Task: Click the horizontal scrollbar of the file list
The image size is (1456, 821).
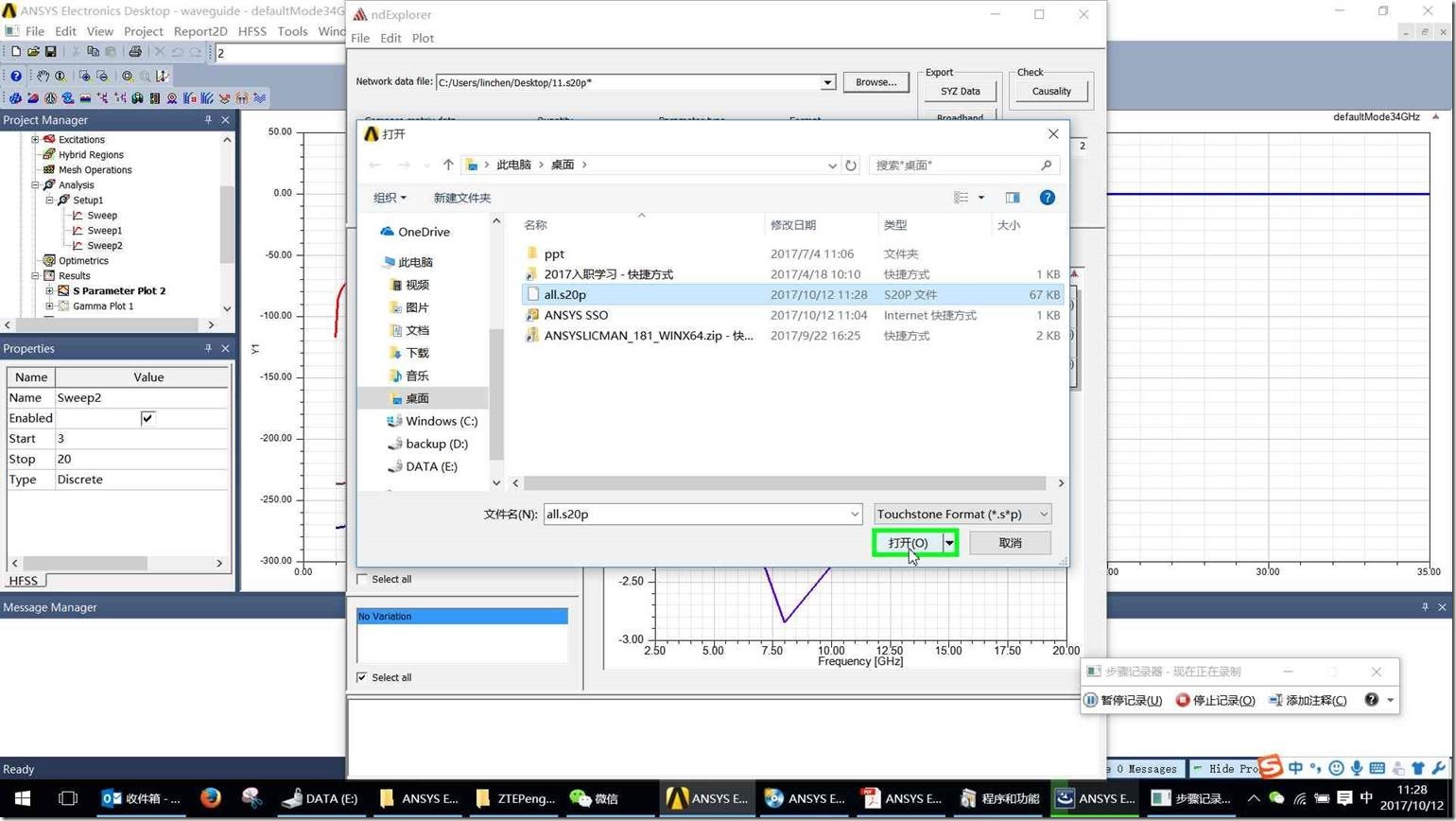Action: 783,483
